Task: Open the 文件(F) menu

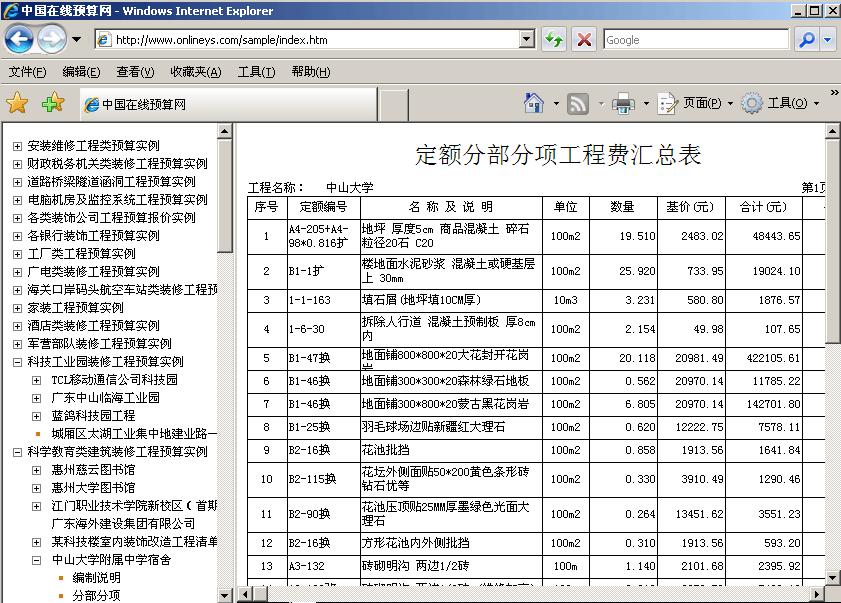Action: tap(27, 72)
